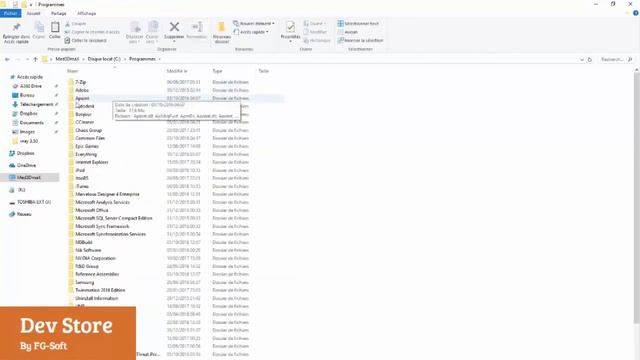This screenshot has height=360, width=640.
Task: Click the Supprimer X icon
Action: click(174, 27)
